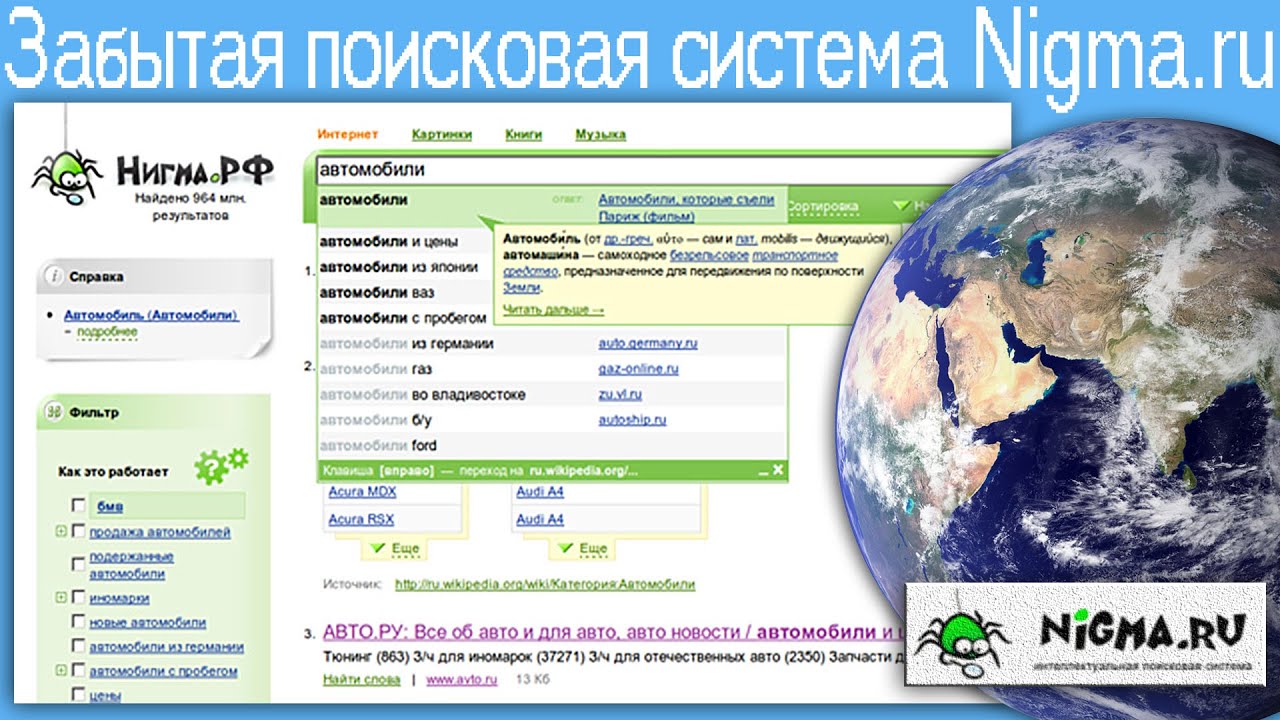Select suggestion автомобили из японии
Screen dimensions: 1280x720
pos(398,267)
